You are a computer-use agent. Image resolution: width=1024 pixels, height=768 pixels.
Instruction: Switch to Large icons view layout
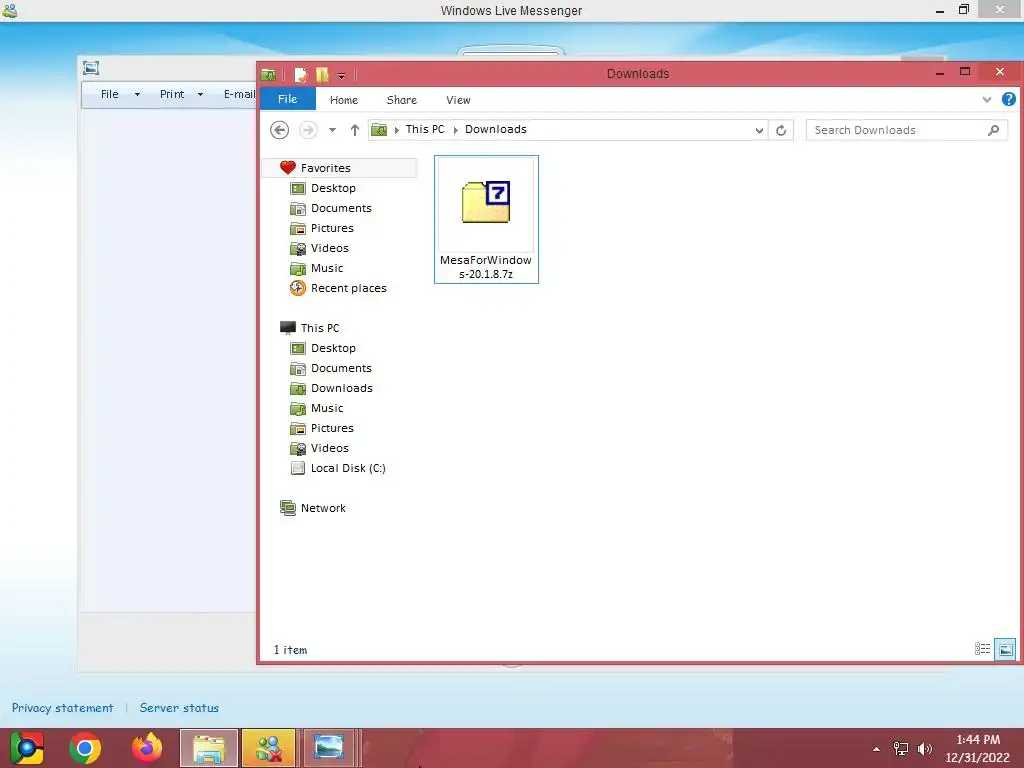tap(1006, 649)
